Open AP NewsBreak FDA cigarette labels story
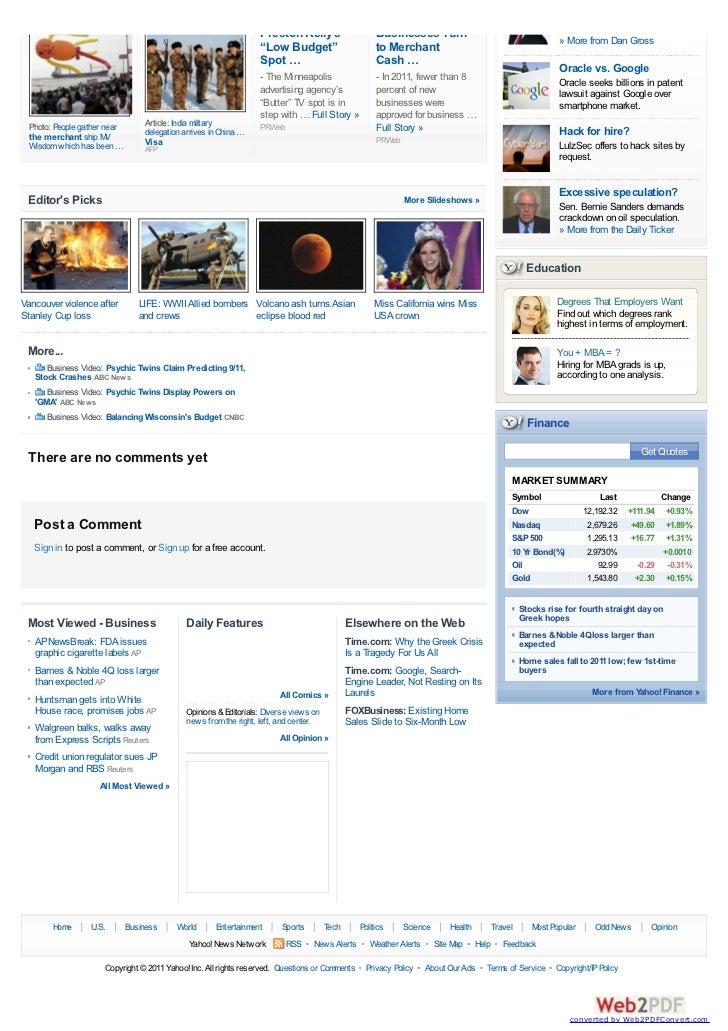The image size is (728, 1031). tap(91, 647)
